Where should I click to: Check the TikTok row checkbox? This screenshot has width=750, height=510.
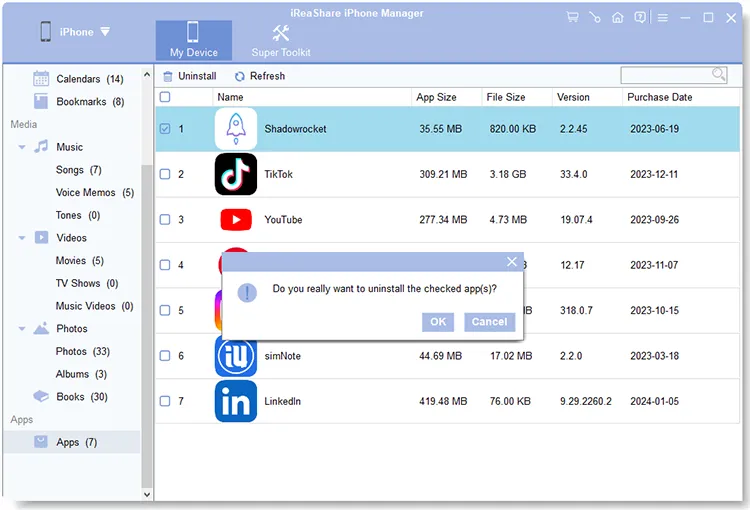pyautogui.click(x=165, y=174)
